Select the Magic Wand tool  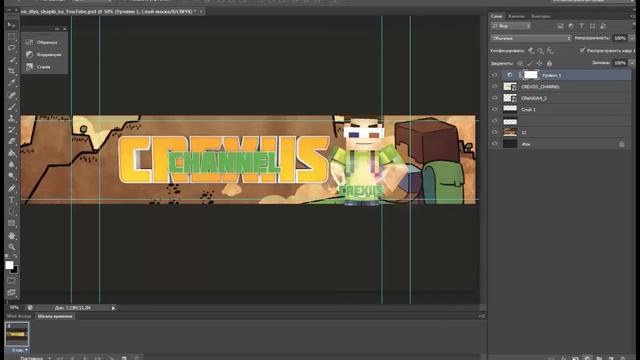[12, 60]
